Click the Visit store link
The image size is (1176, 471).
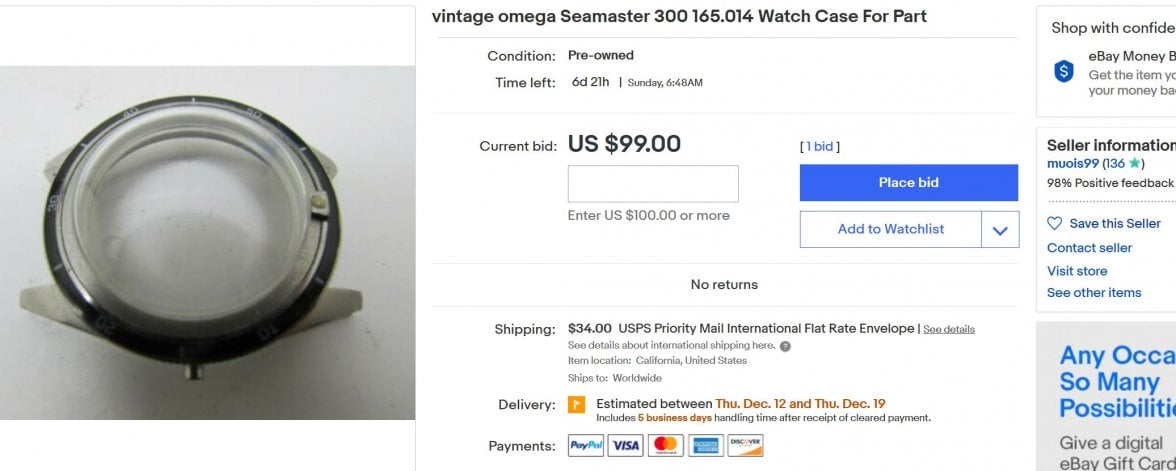point(1077,271)
